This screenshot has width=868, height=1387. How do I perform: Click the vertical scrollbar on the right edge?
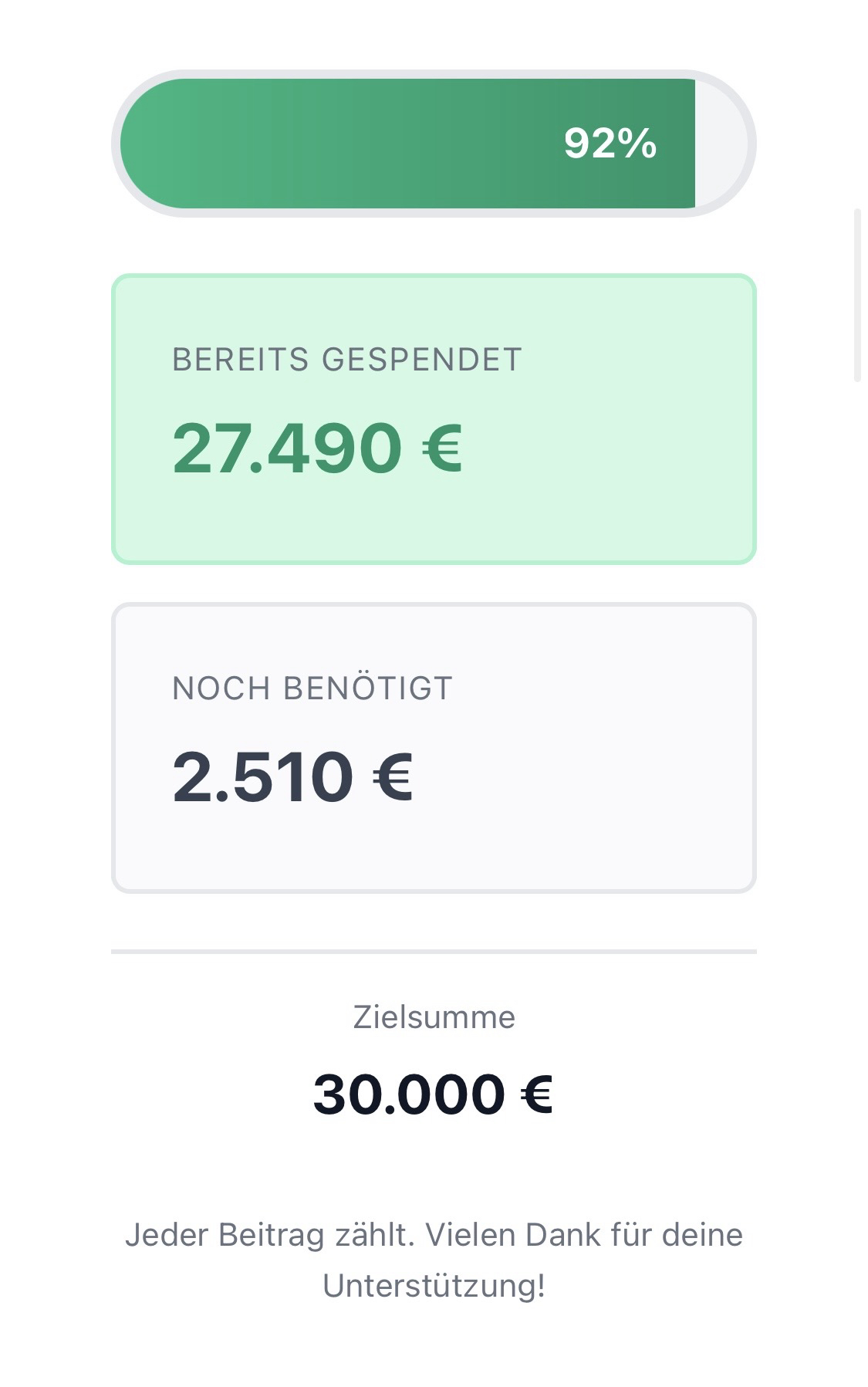point(857,295)
